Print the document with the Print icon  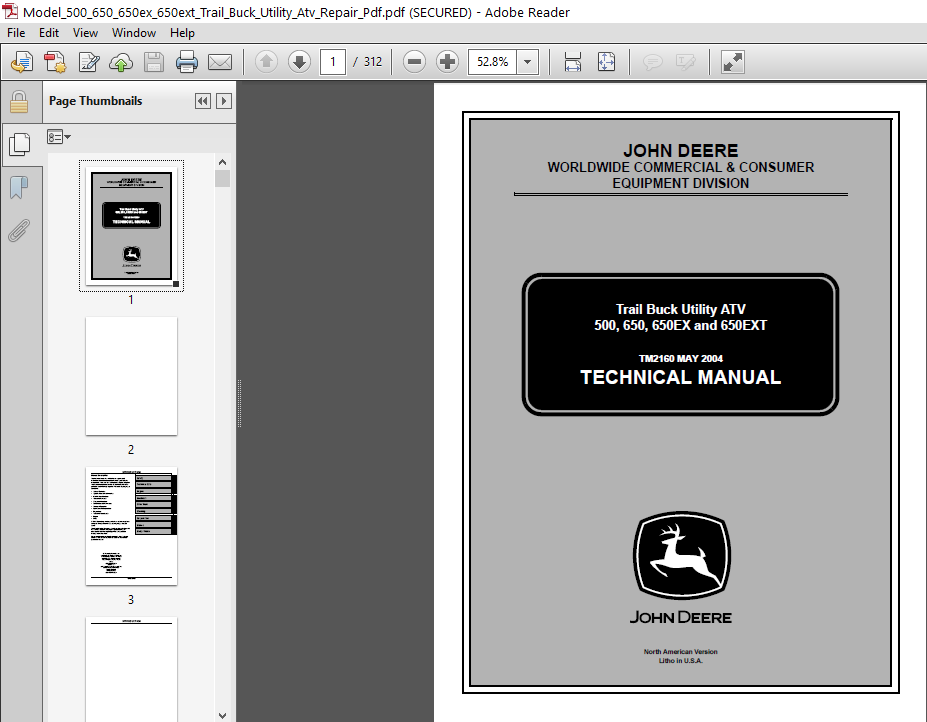186,62
